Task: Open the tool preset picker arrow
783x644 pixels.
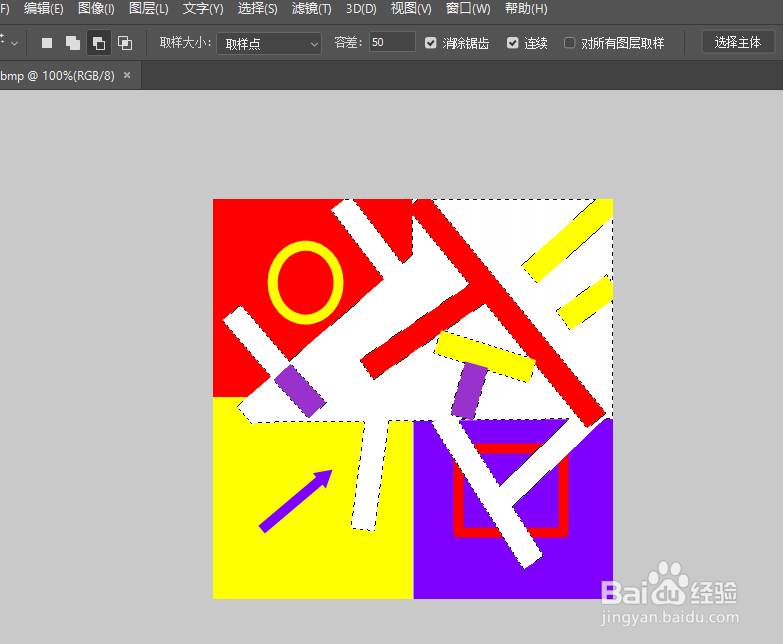Action: 14,43
